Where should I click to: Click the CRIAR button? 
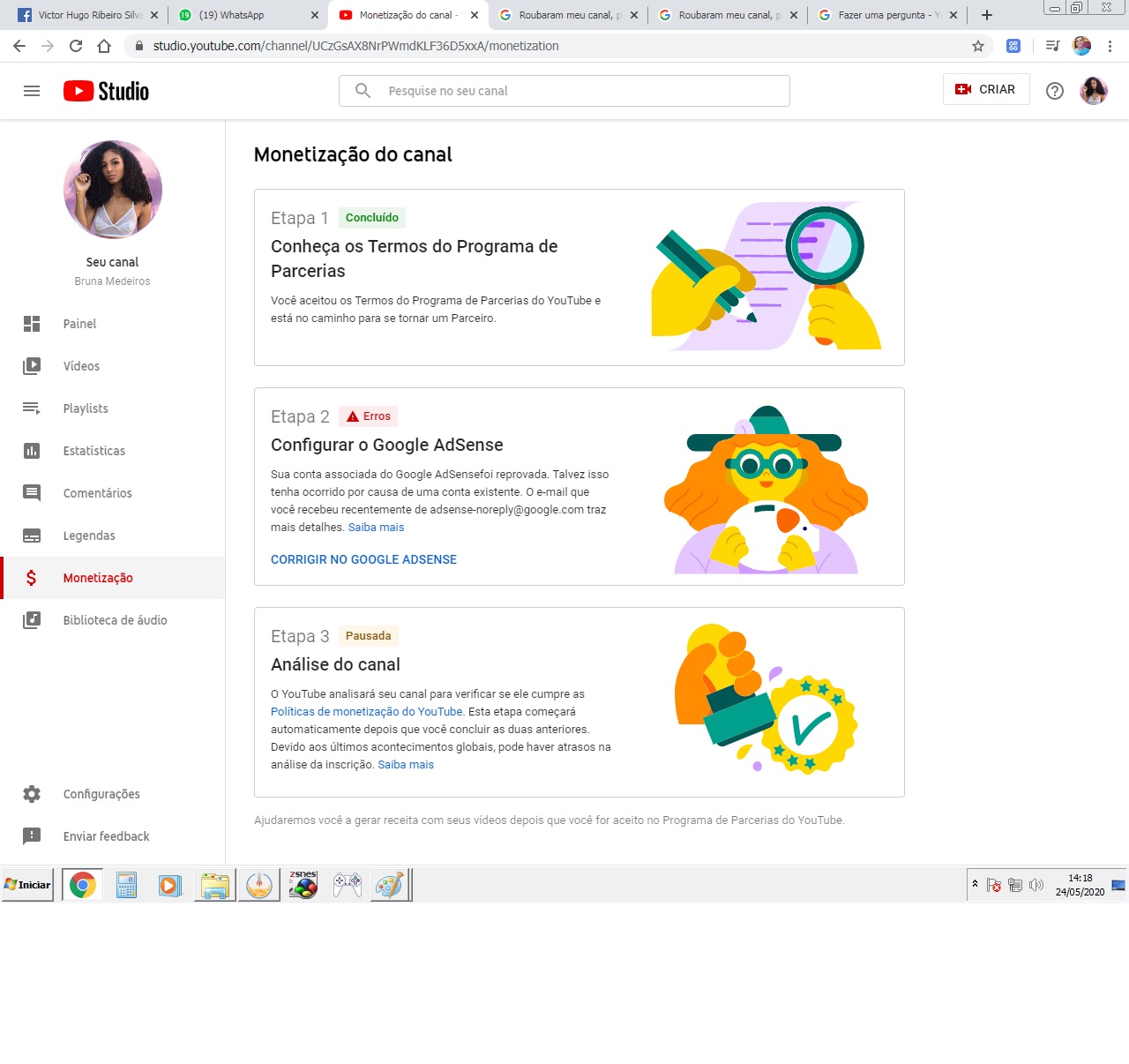click(x=986, y=89)
